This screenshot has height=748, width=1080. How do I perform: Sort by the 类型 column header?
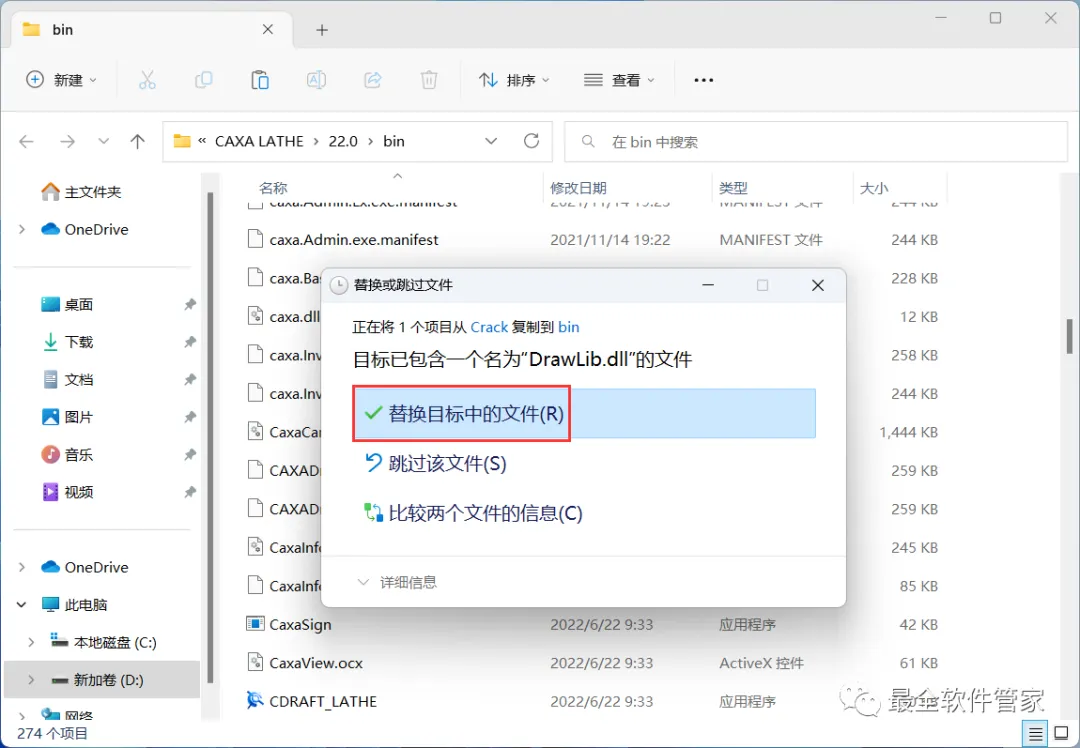[x=733, y=188]
